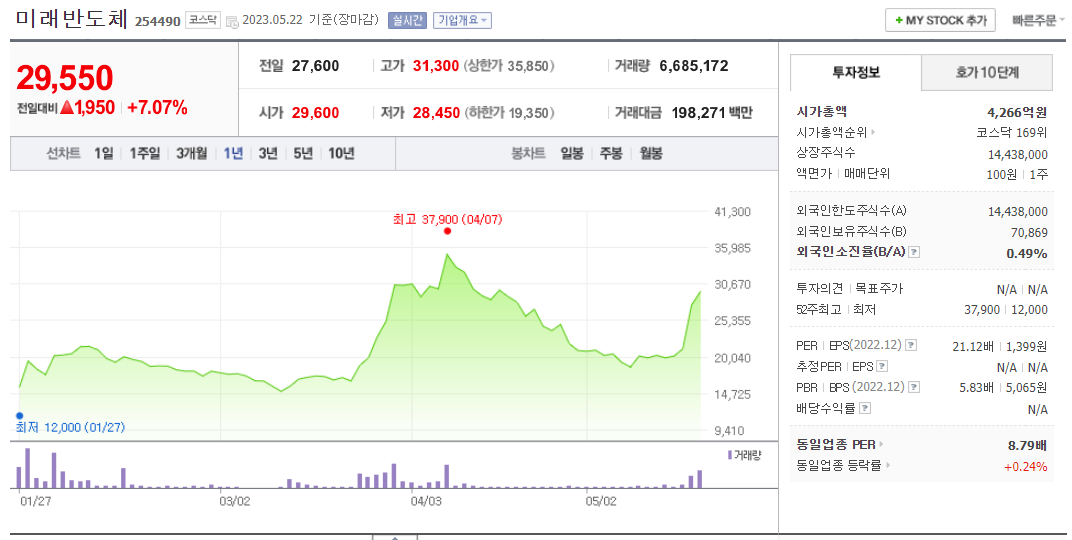The width and height of the screenshot is (1072, 540).
Task: Select the 월봉 candle chart
Action: [651, 153]
